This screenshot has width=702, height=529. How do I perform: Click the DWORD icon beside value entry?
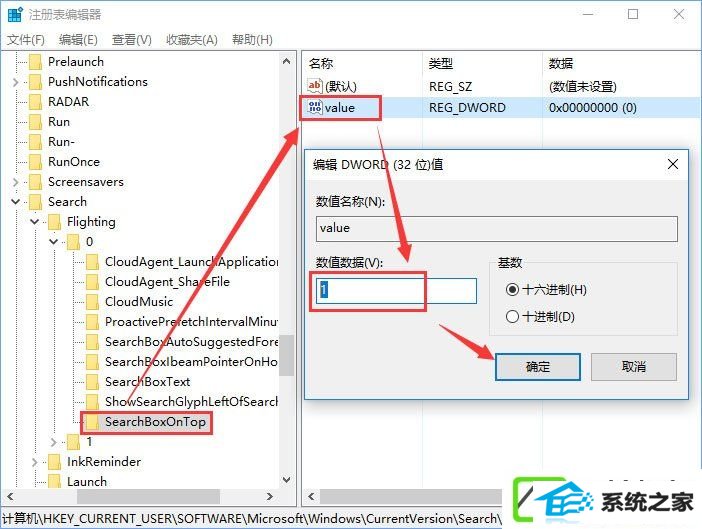click(315, 107)
